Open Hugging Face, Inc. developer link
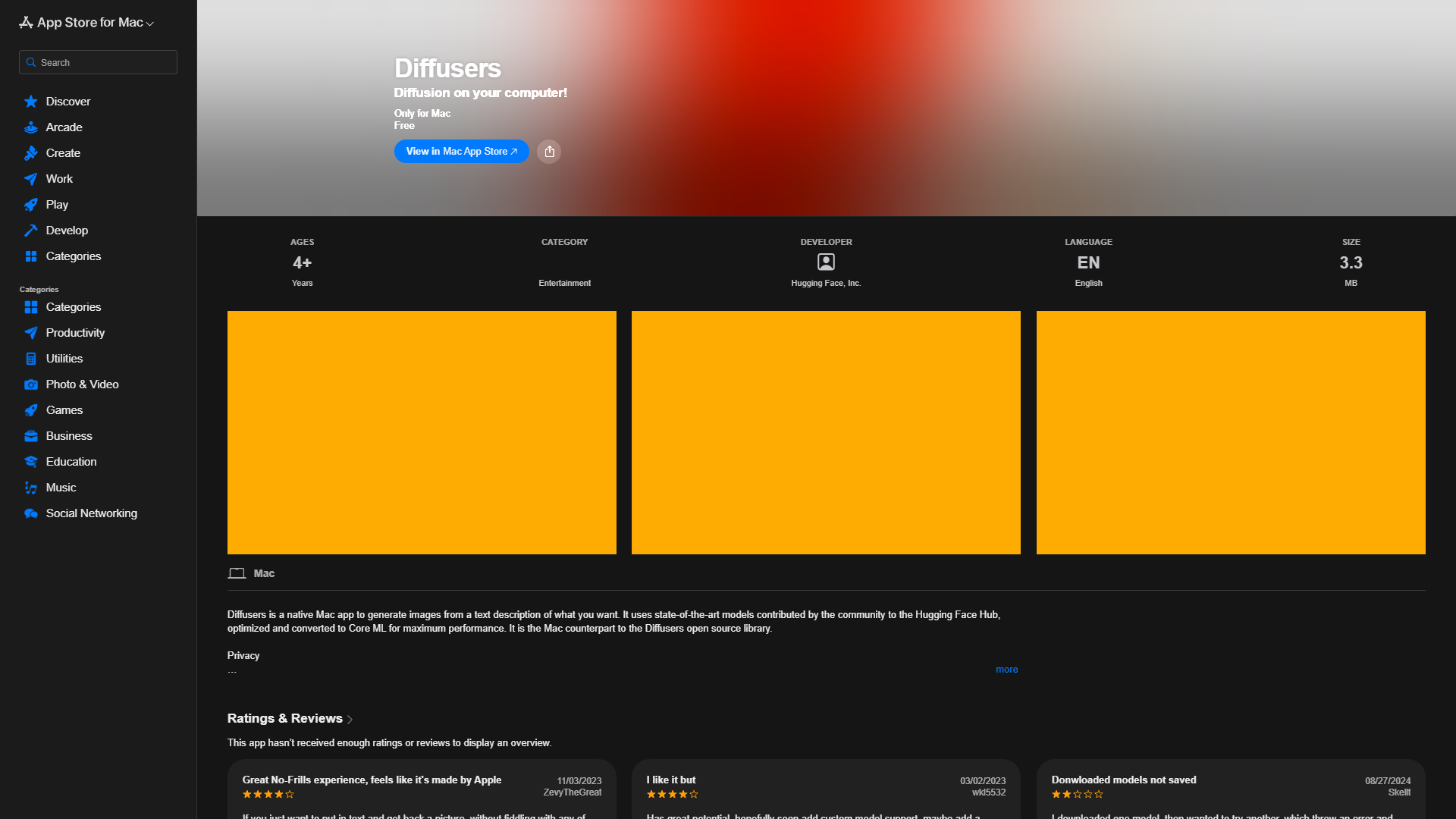Screen dimensions: 1456x819 coord(826,283)
